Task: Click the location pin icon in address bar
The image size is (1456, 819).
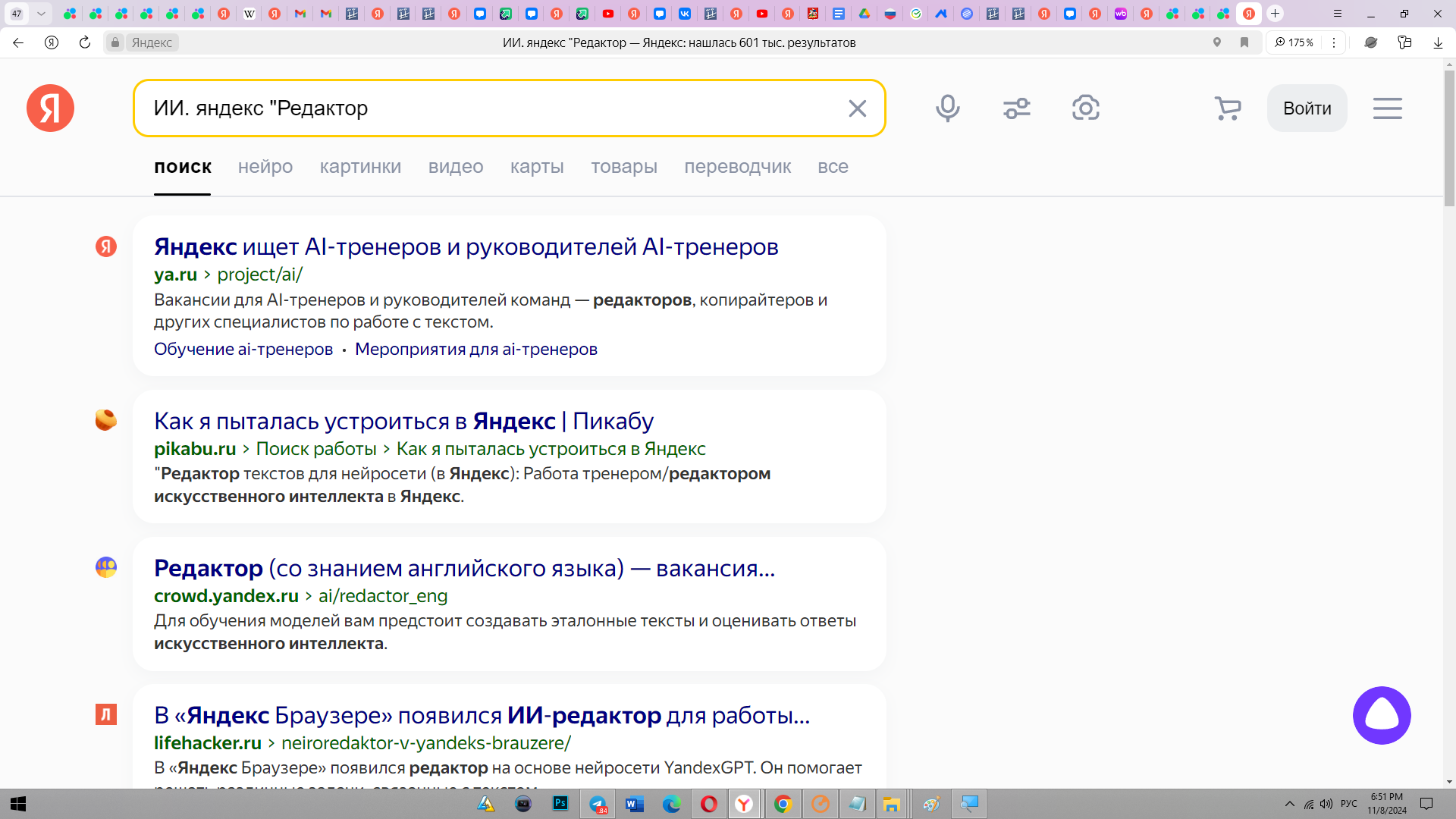Action: tap(1217, 42)
